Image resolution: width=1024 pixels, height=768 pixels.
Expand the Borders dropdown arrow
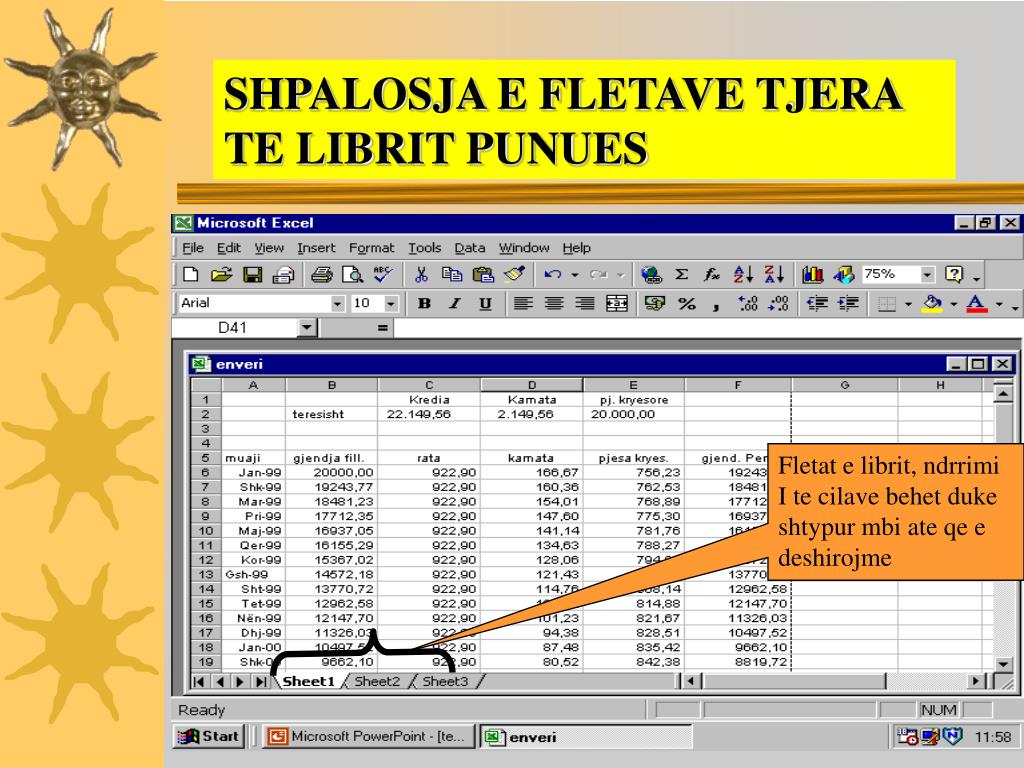click(908, 304)
